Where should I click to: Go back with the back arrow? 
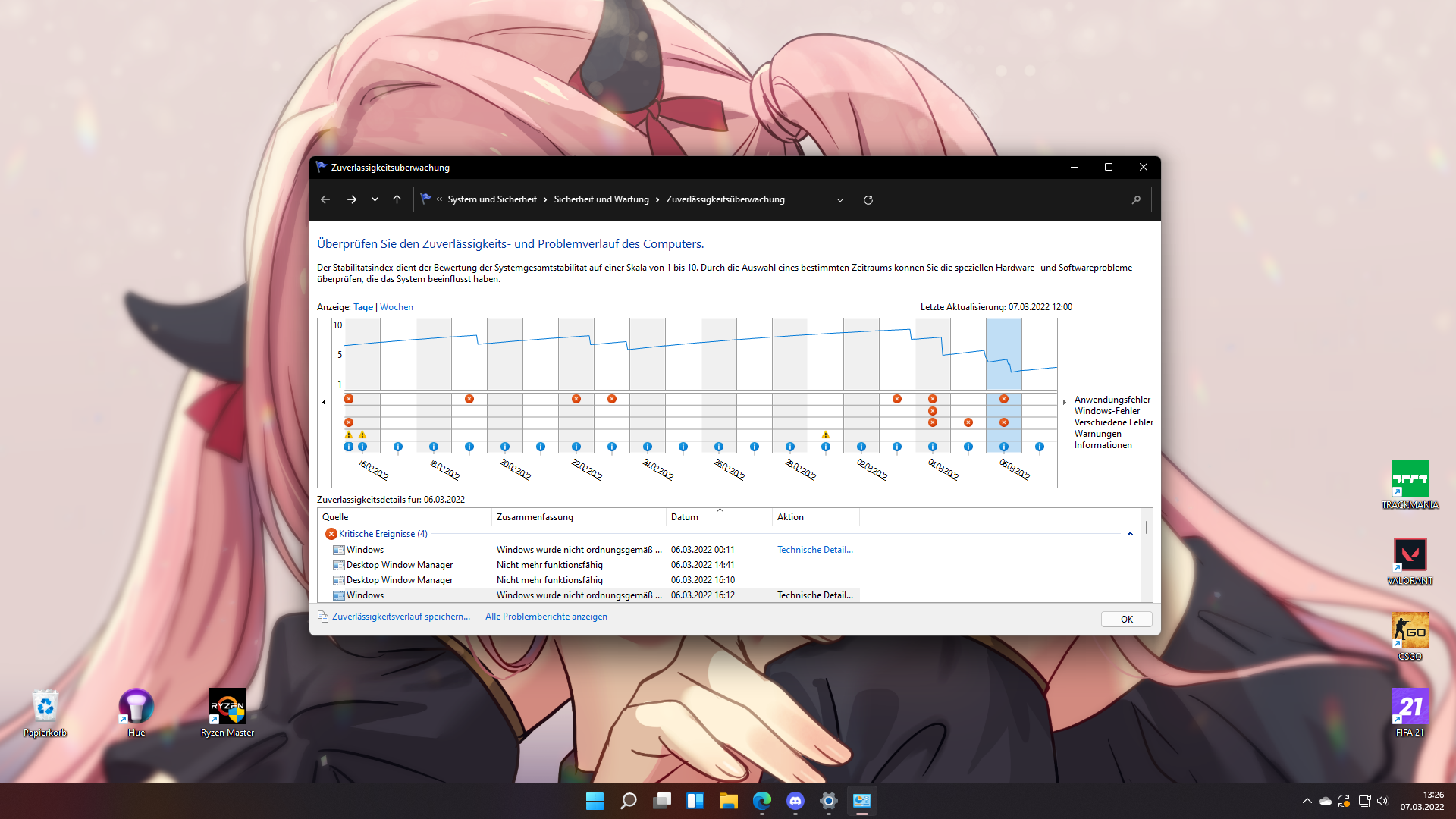tap(325, 199)
